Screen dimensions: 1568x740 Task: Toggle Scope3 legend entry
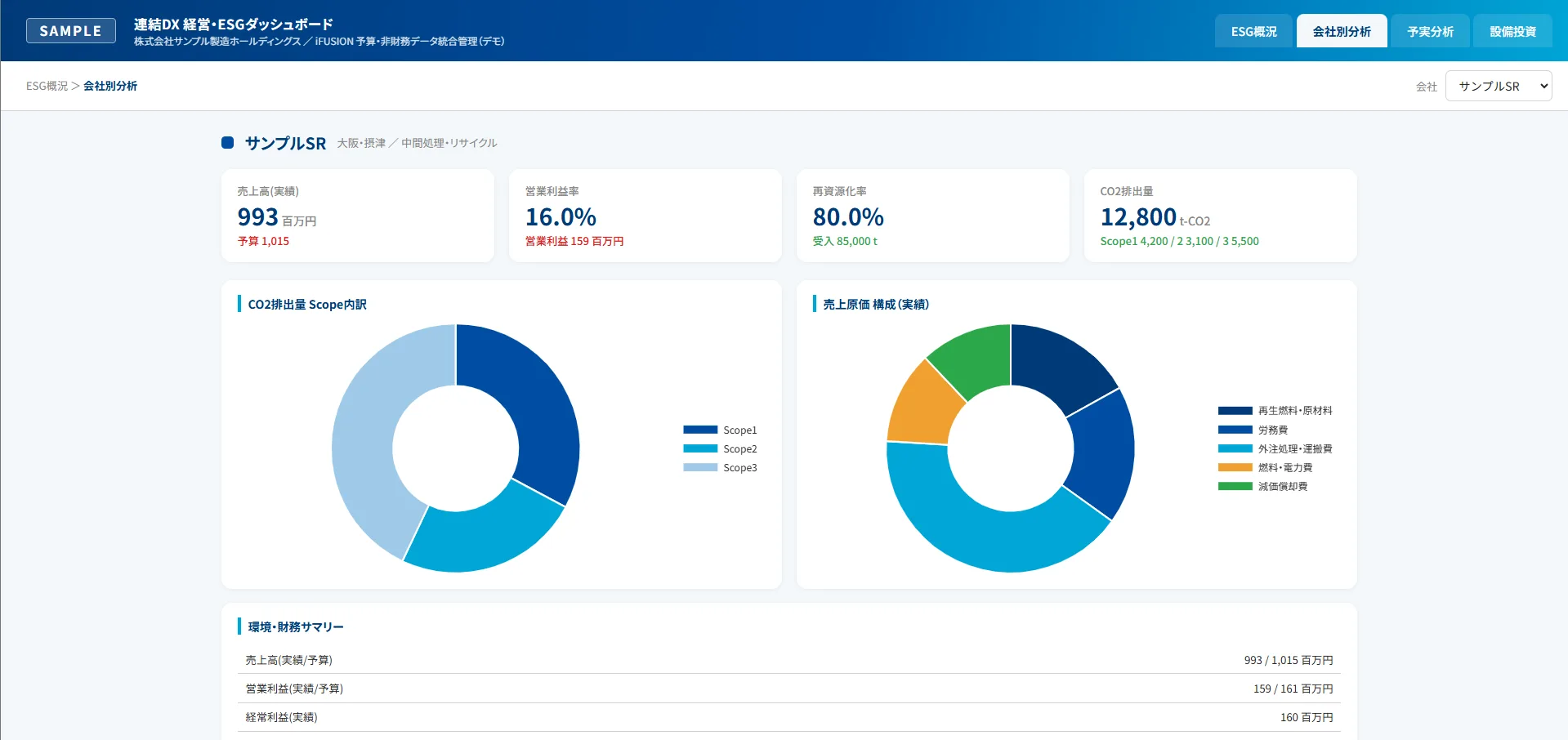720,467
